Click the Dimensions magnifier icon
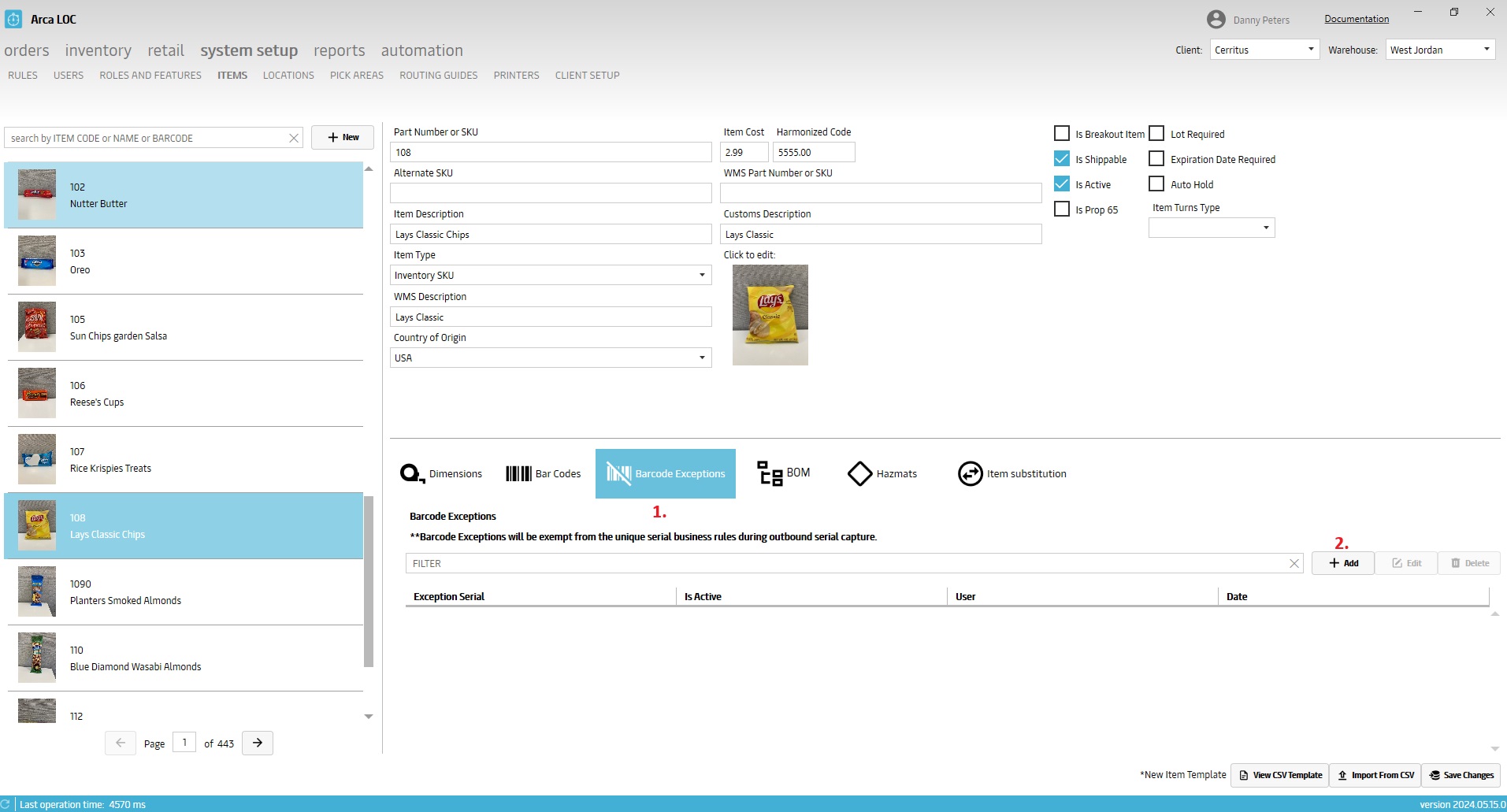This screenshot has width=1507, height=812. [x=411, y=473]
